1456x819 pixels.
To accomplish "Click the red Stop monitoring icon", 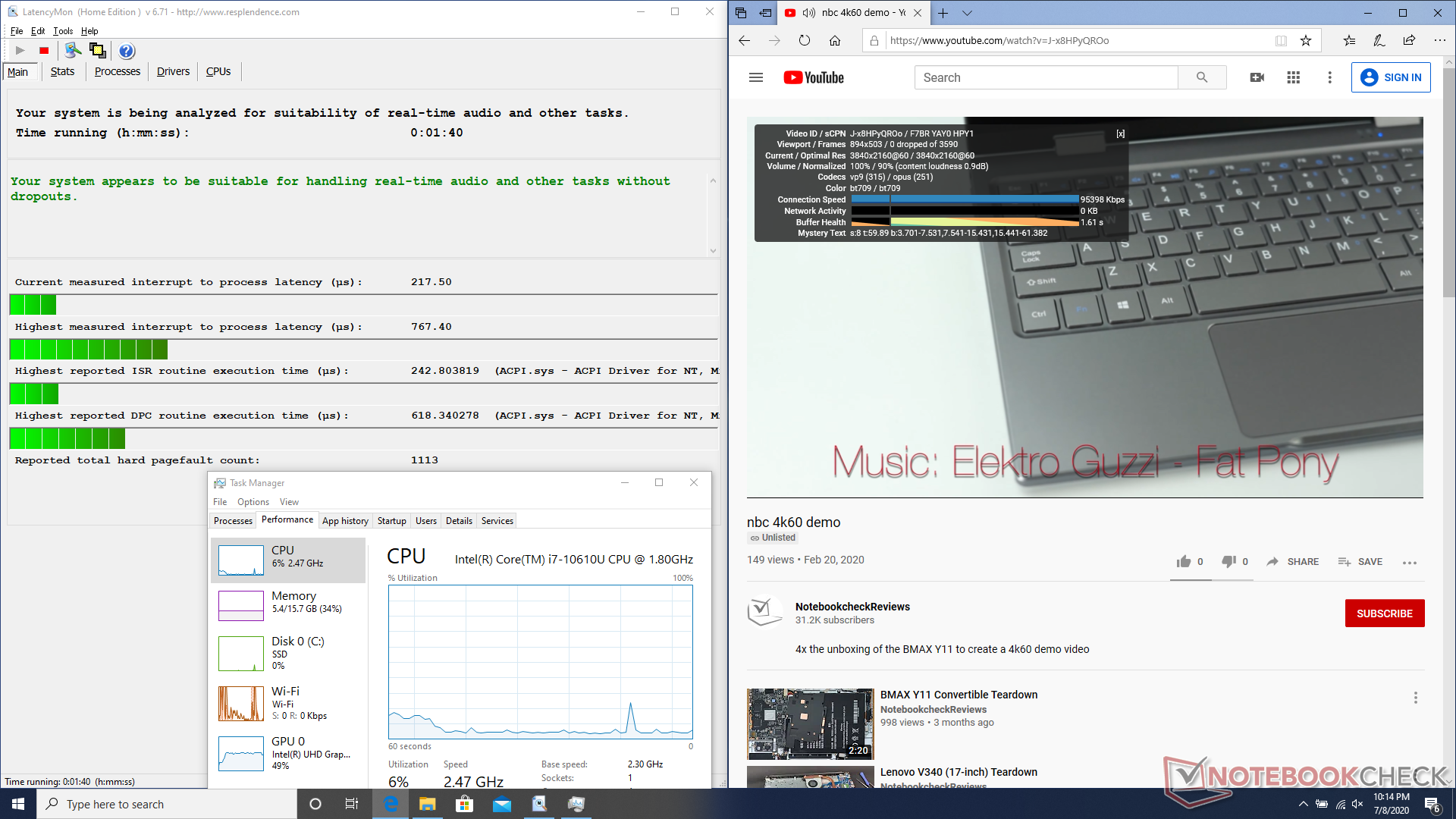I will (x=44, y=51).
